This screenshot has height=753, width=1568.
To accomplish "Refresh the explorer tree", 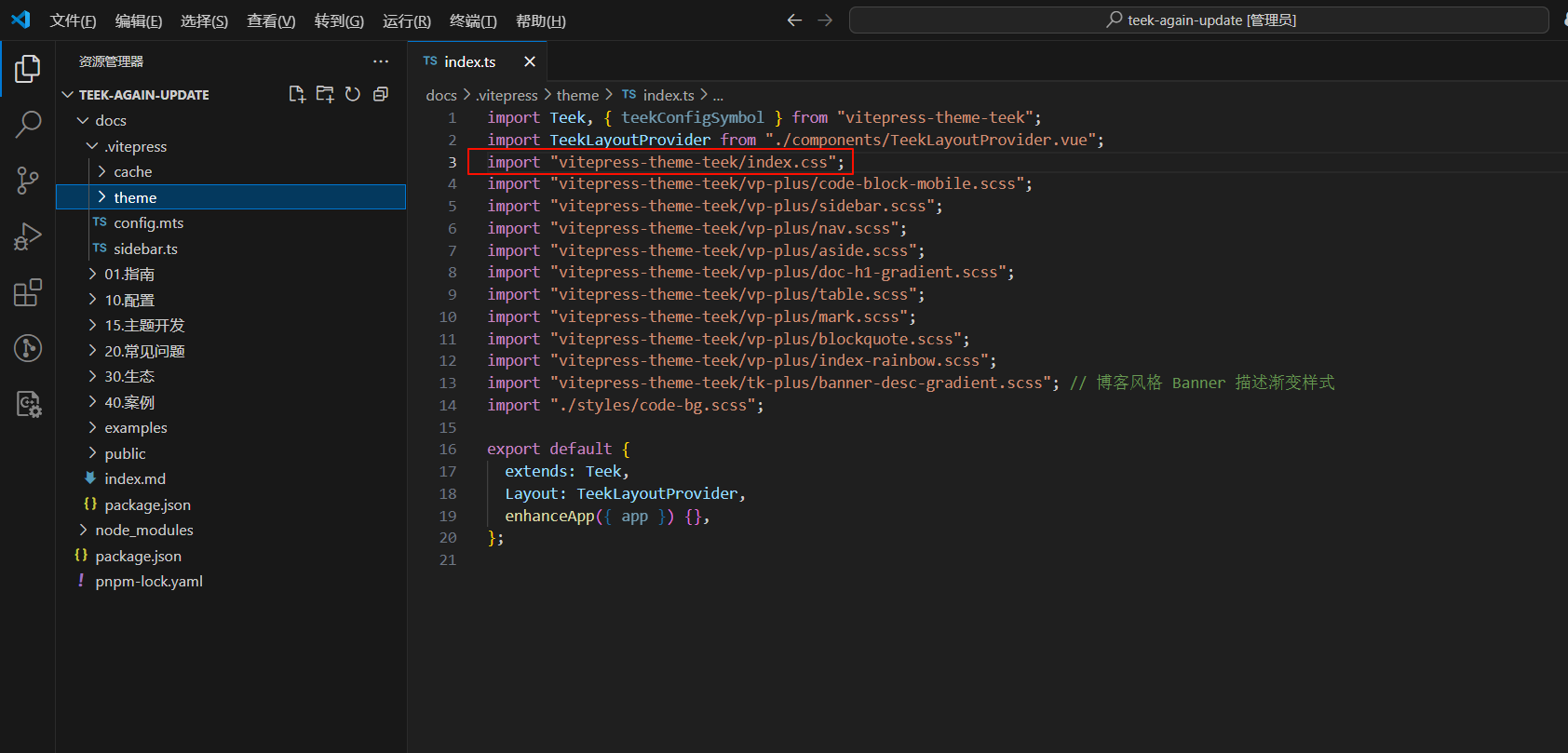I will tap(353, 94).
